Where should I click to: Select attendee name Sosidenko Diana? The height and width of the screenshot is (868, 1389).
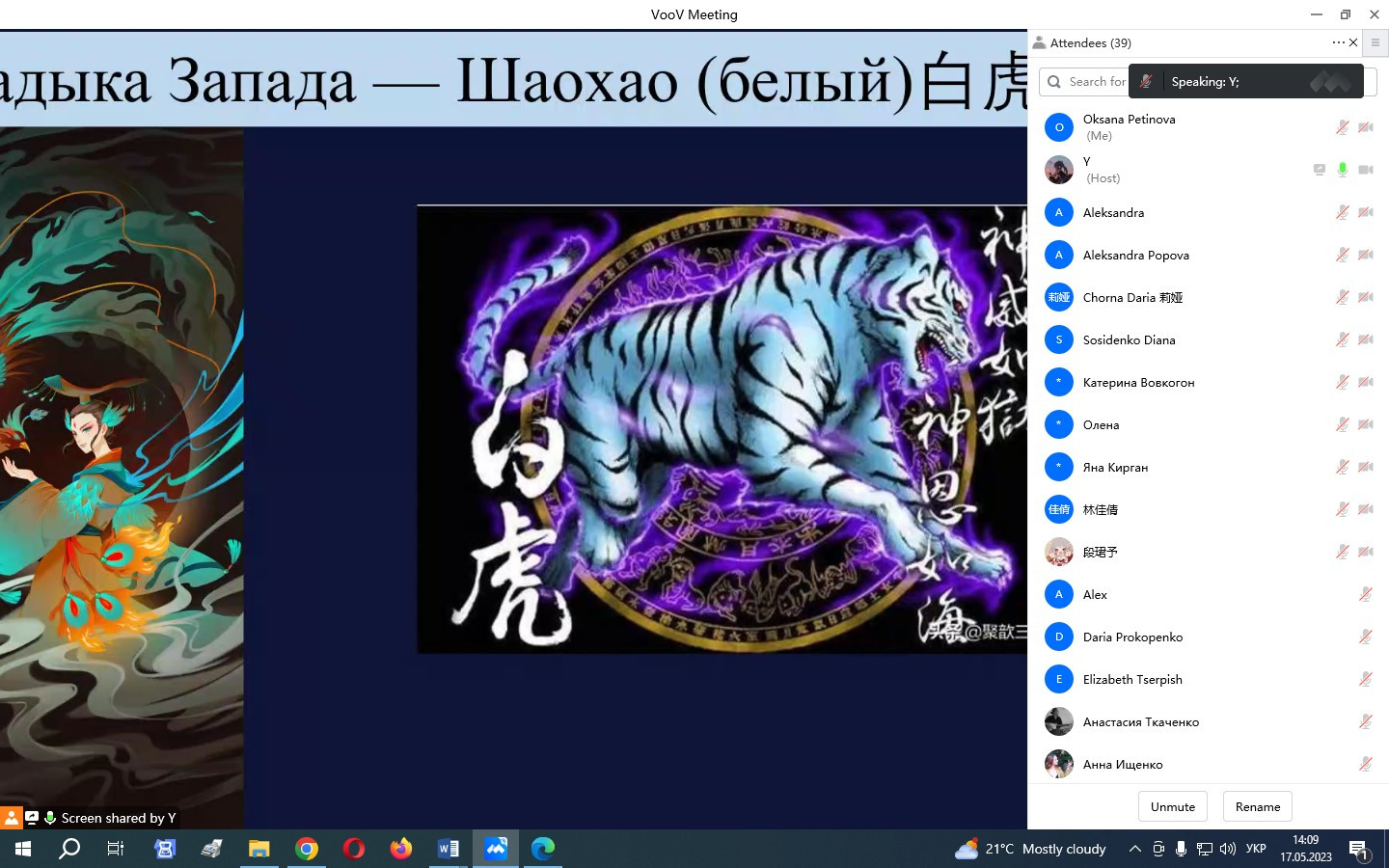point(1130,339)
